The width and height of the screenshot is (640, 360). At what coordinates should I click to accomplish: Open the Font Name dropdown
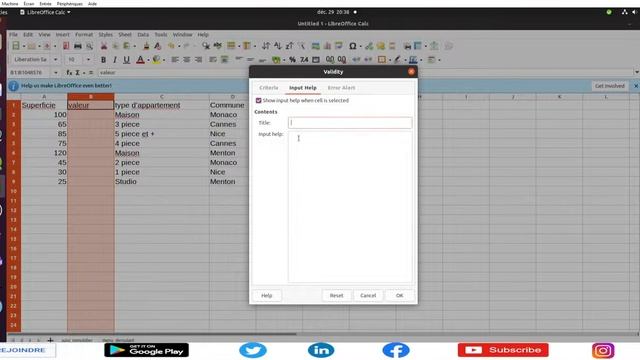[56, 60]
